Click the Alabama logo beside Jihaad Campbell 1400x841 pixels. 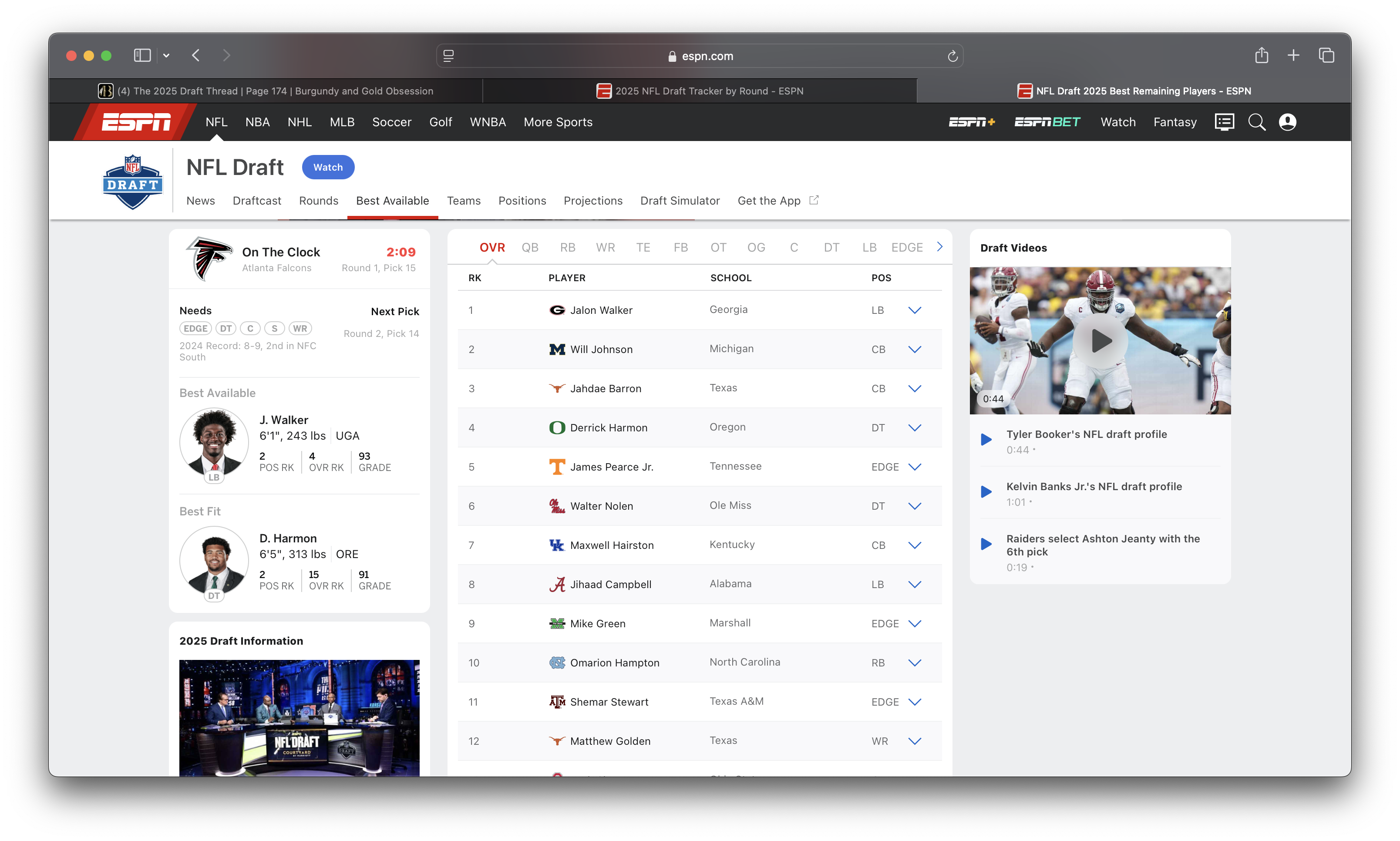tap(557, 584)
